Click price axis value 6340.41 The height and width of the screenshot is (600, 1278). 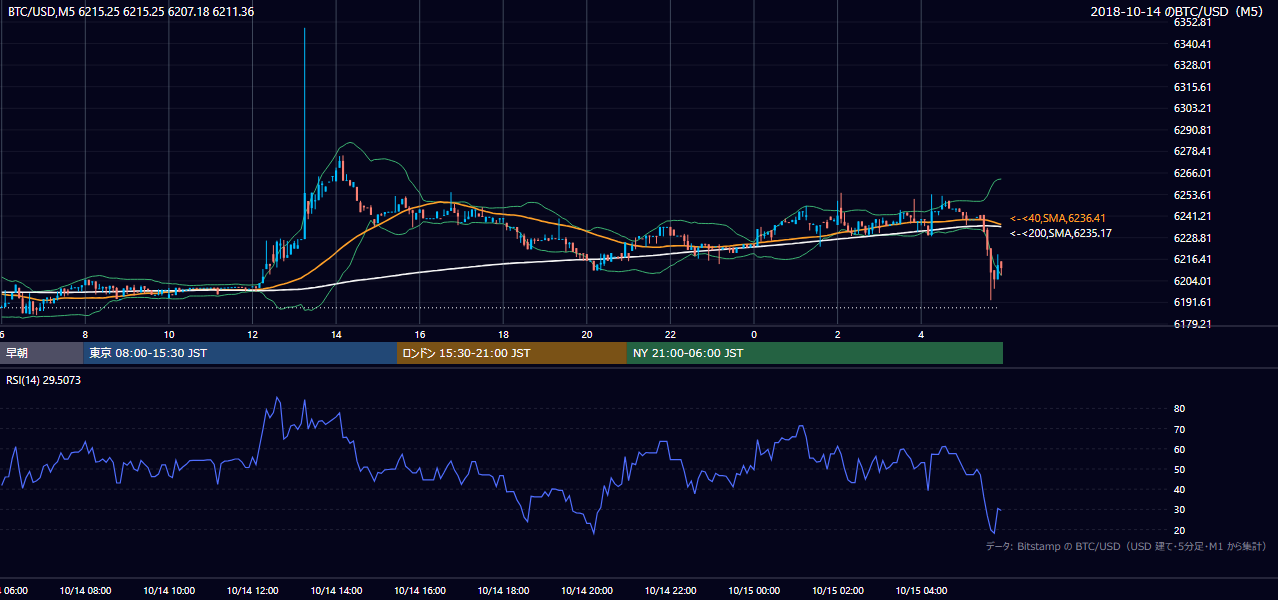1193,44
